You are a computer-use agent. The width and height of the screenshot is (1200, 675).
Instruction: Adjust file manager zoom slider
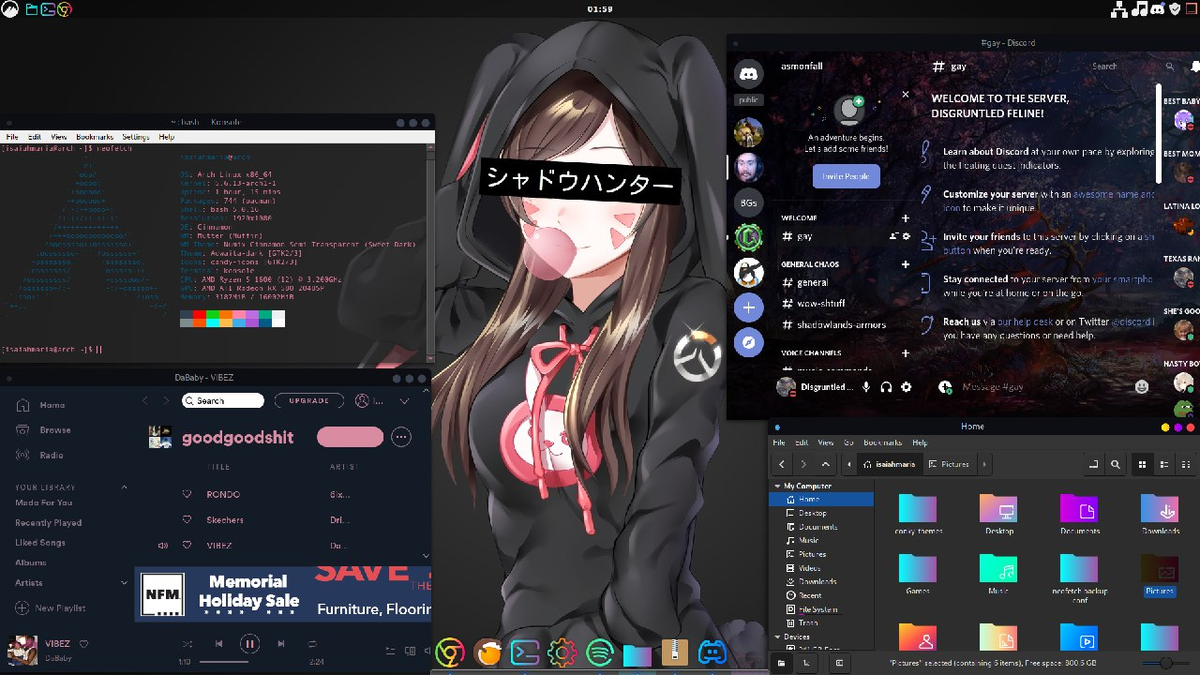pyautogui.click(x=1165, y=663)
